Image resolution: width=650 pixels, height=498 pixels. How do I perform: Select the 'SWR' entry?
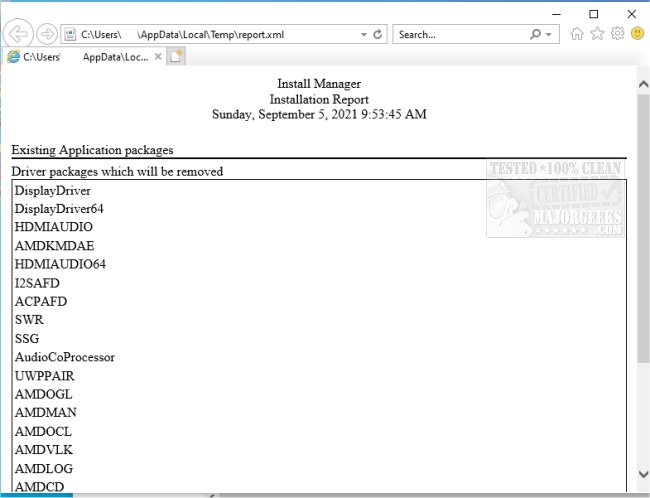[x=29, y=320]
